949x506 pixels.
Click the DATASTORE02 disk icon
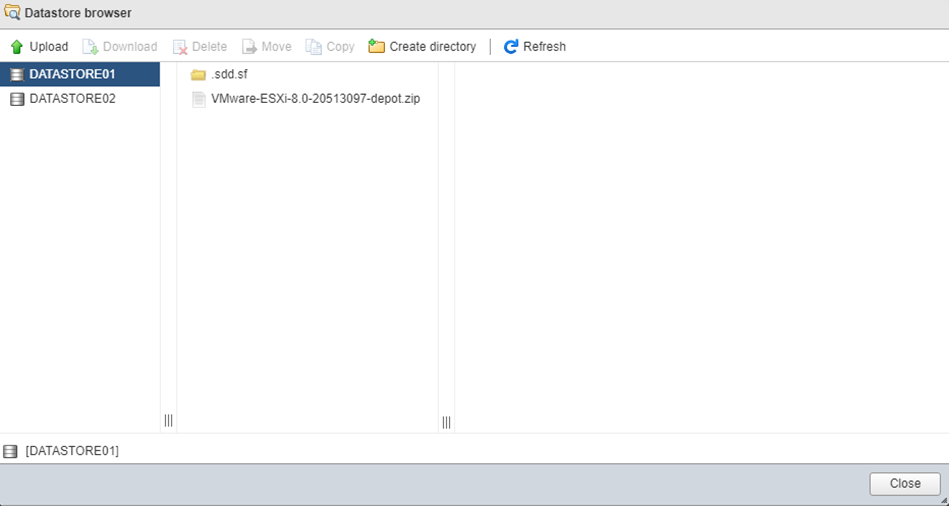[x=16, y=99]
